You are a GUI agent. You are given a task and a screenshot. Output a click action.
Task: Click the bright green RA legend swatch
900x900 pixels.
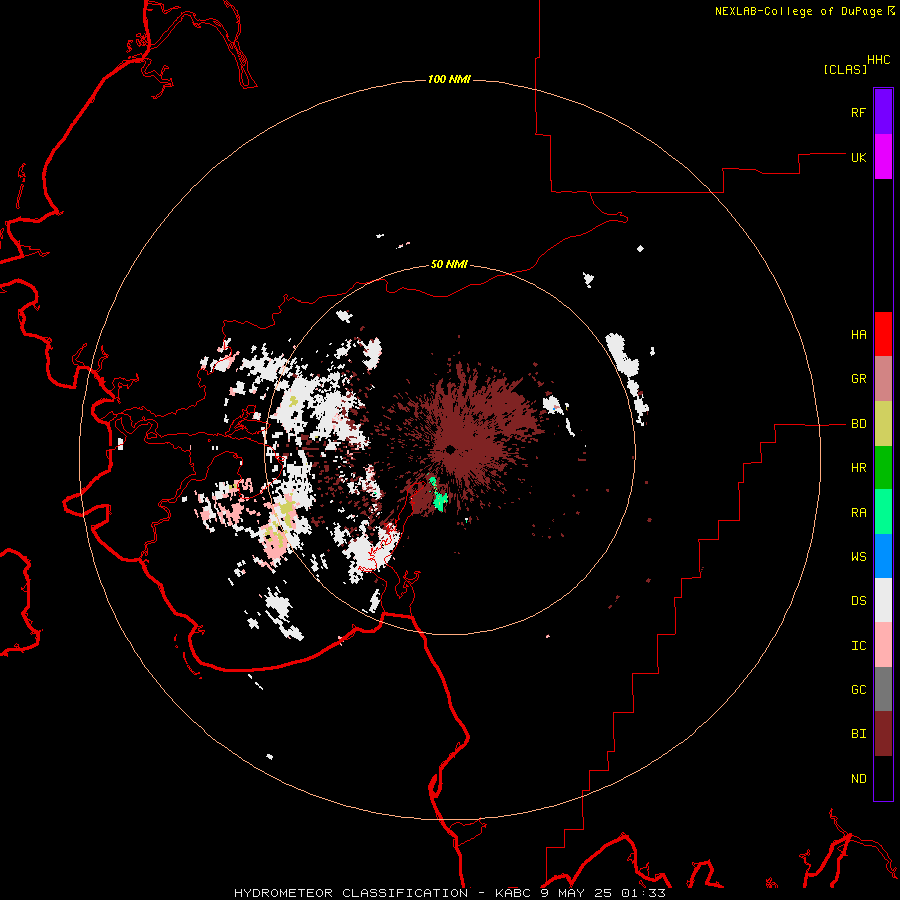(883, 512)
